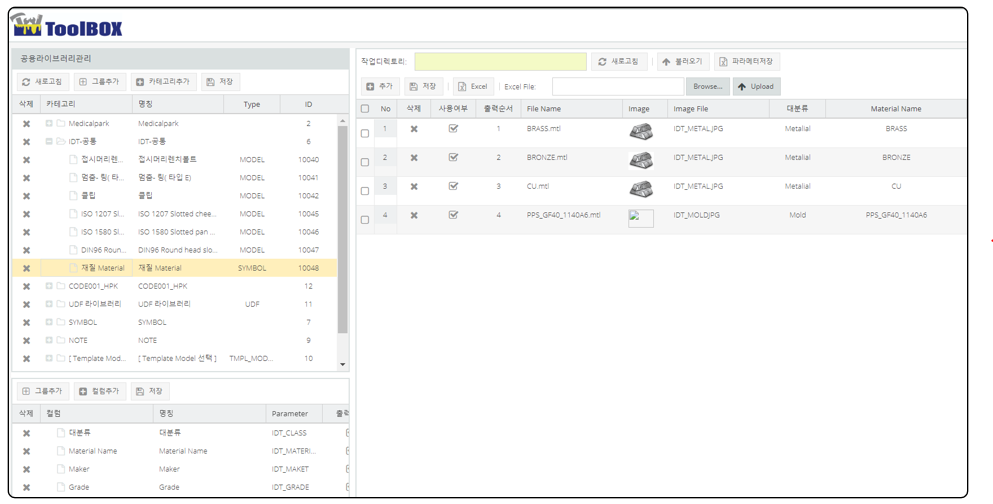Click 저장 above the category tree

click(220, 82)
